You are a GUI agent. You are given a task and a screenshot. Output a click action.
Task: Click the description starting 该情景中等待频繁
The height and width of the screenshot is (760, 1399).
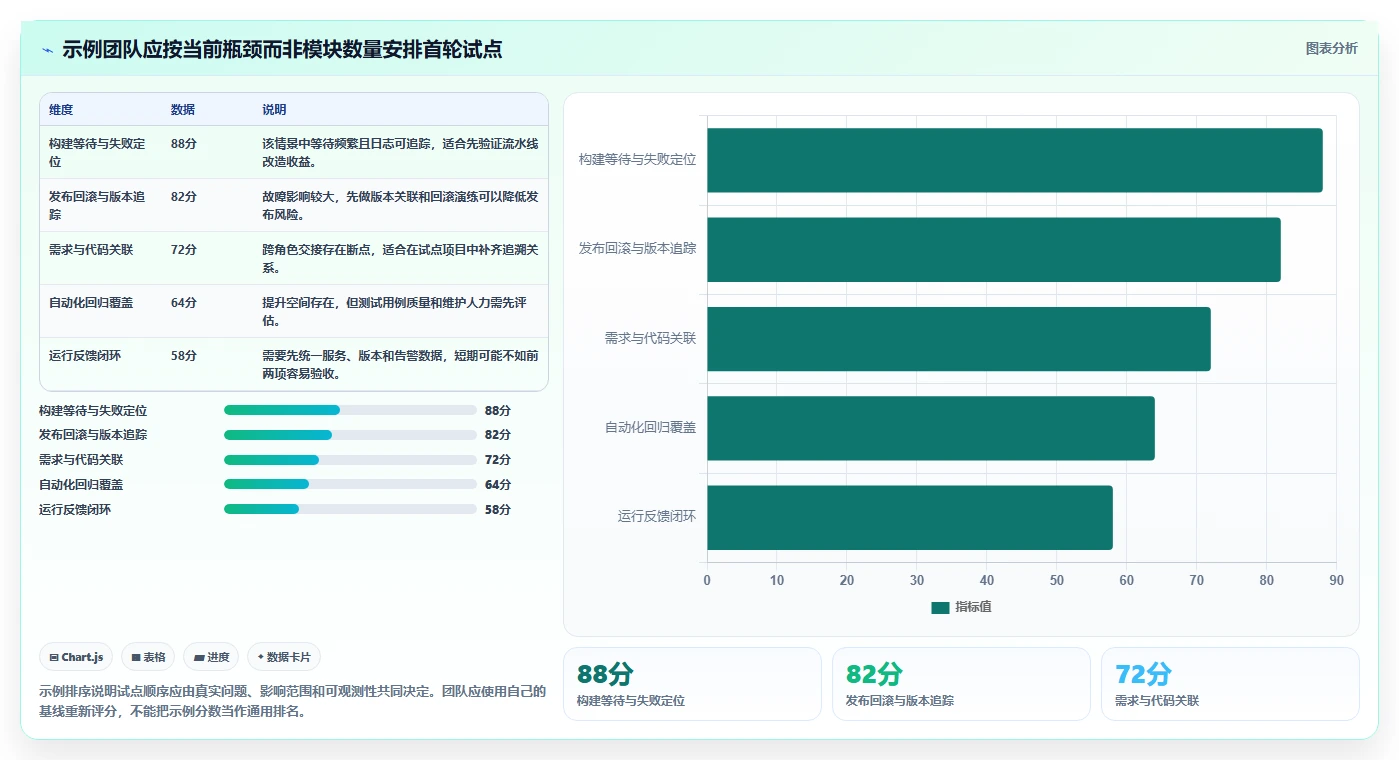click(400, 153)
